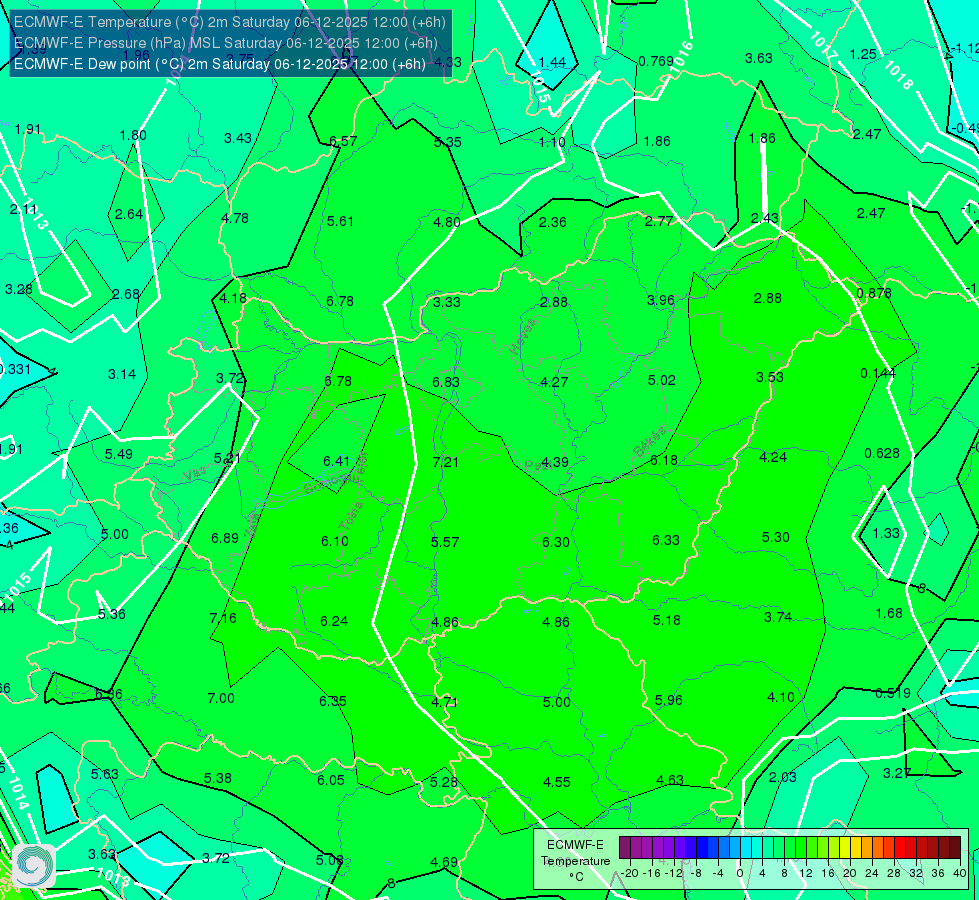Click the 3.33 temperature value
The width and height of the screenshot is (979, 900).
(x=447, y=302)
